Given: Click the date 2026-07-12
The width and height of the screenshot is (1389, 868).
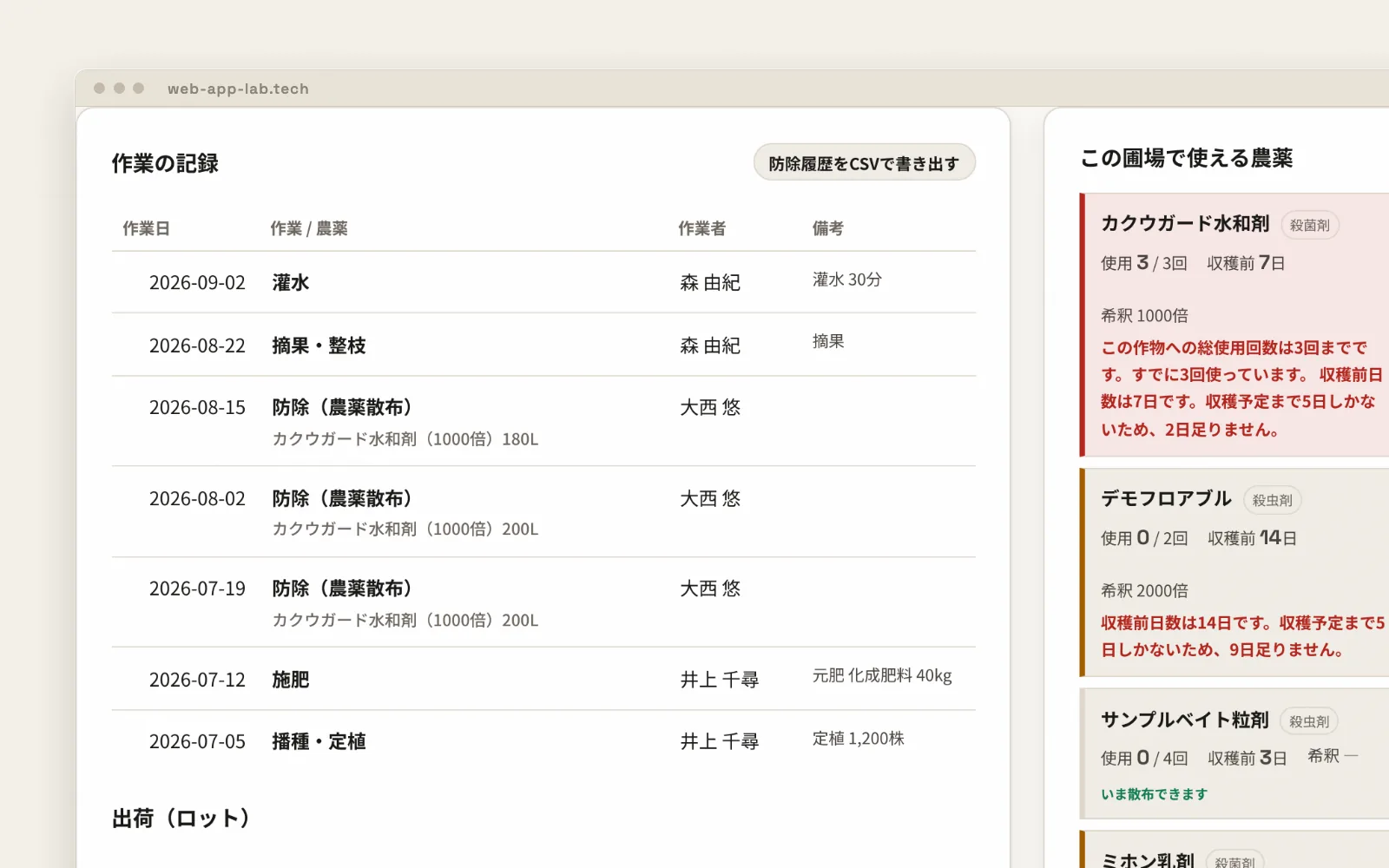Looking at the screenshot, I should click(x=197, y=681).
